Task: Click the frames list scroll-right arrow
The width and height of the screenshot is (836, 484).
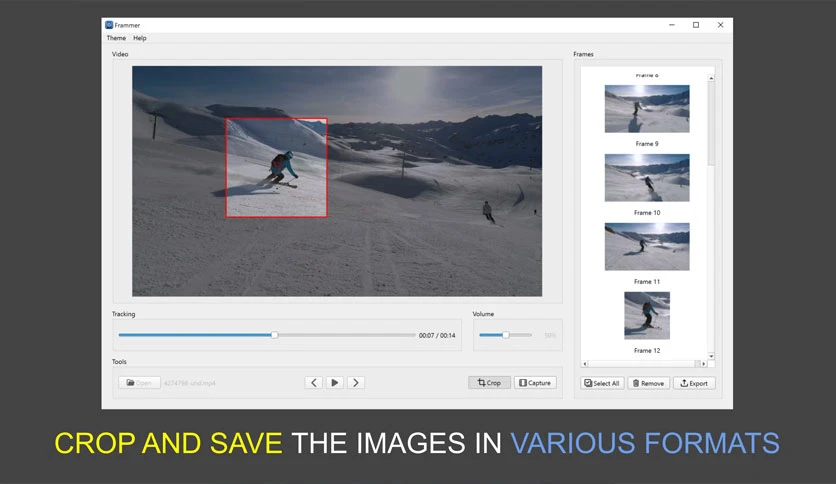Action: pos(704,364)
